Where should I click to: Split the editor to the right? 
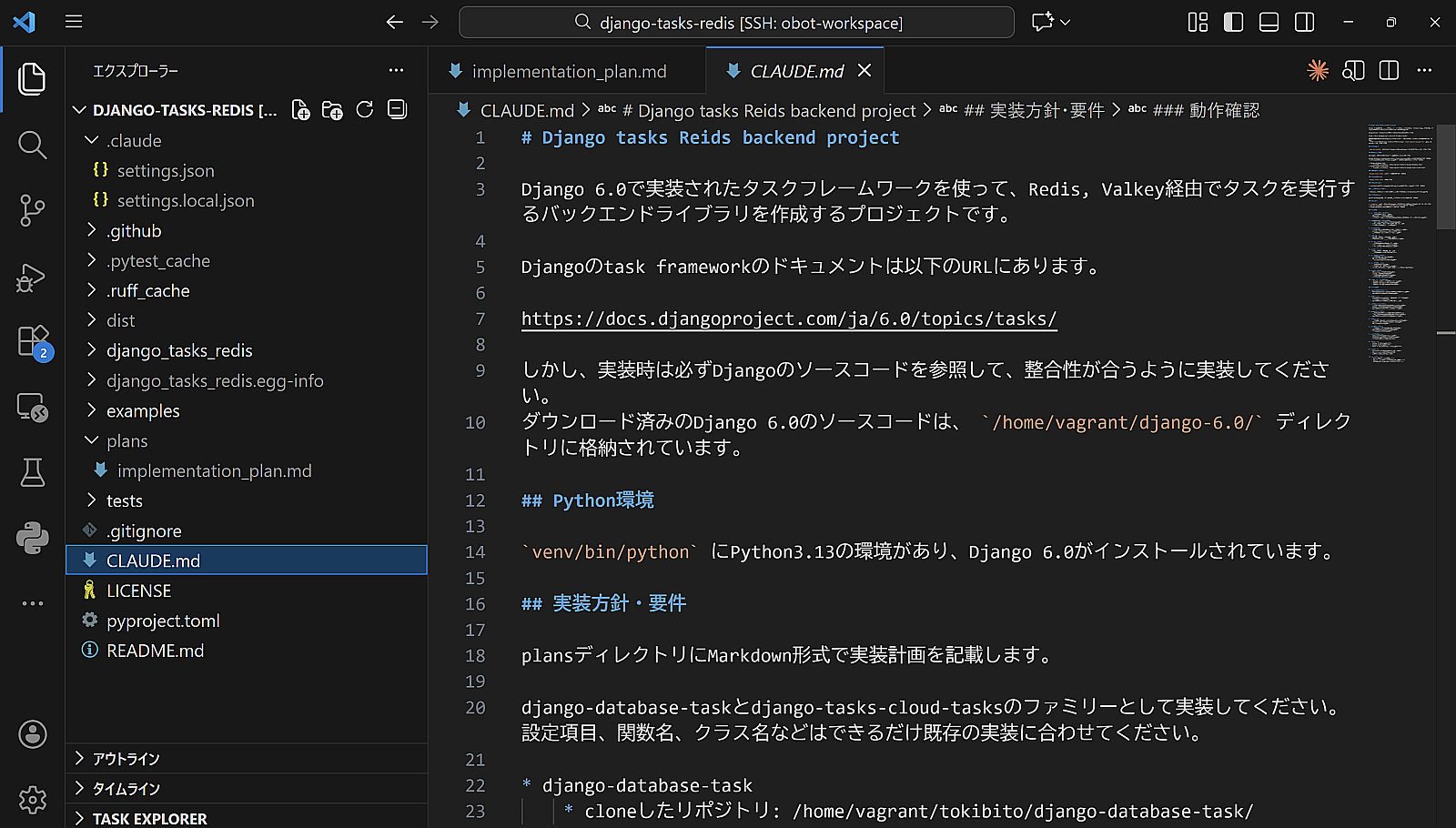click(x=1389, y=70)
